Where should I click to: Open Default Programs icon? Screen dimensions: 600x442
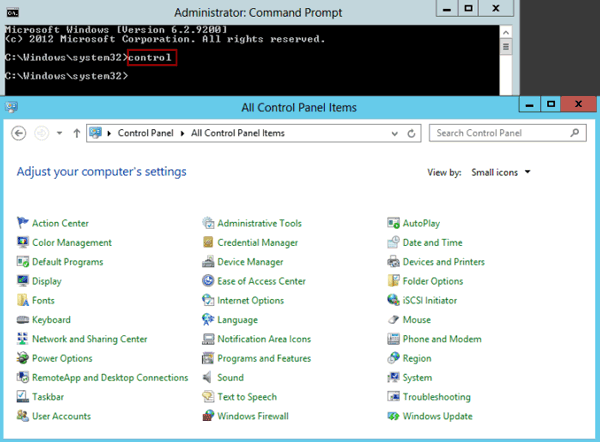[23, 261]
